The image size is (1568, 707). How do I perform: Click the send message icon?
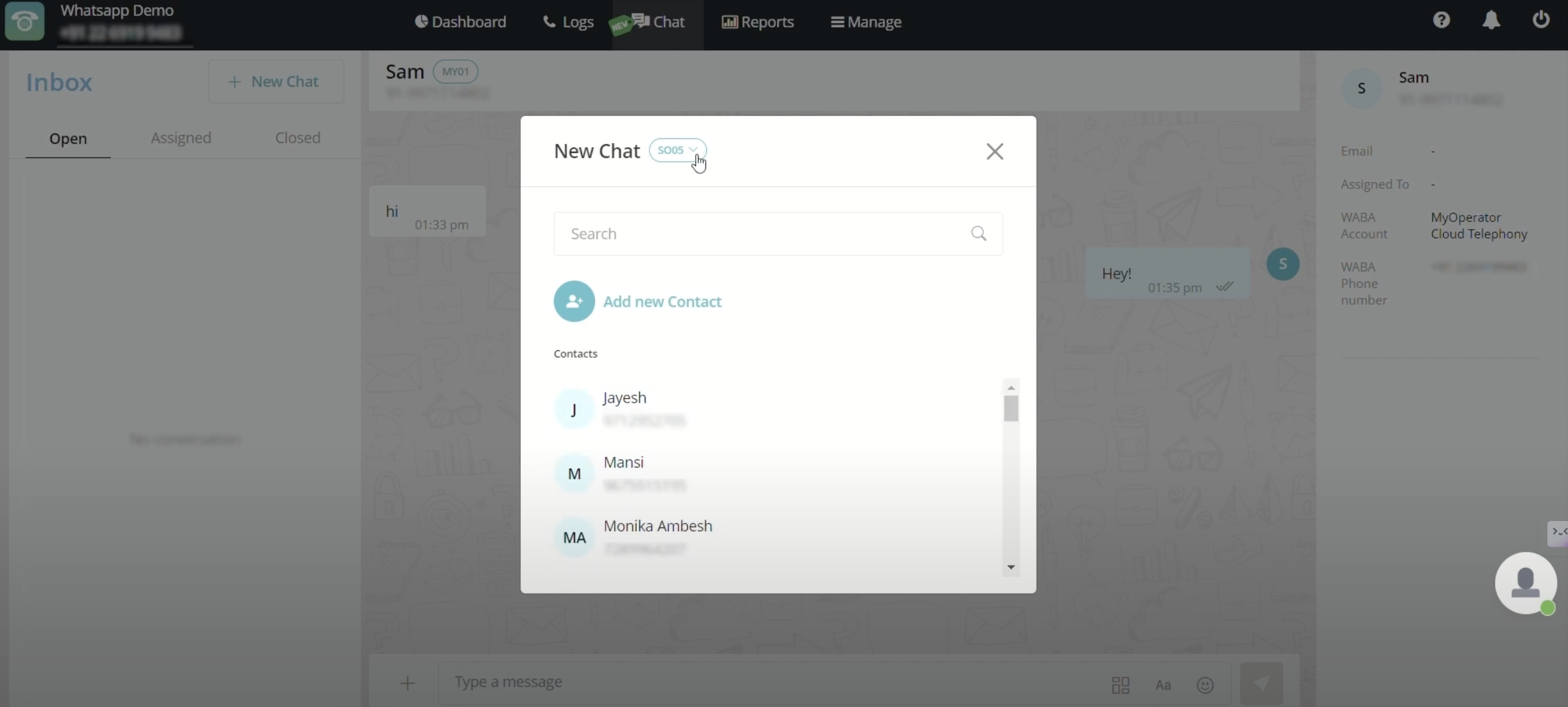1262,683
